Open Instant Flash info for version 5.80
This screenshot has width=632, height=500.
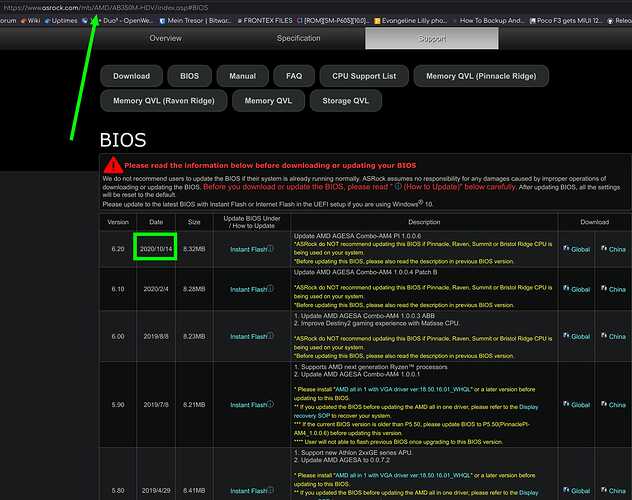tap(252, 490)
